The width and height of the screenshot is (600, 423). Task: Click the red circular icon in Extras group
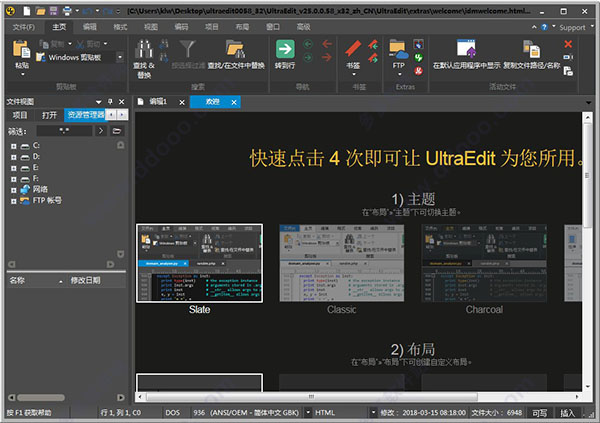[418, 71]
